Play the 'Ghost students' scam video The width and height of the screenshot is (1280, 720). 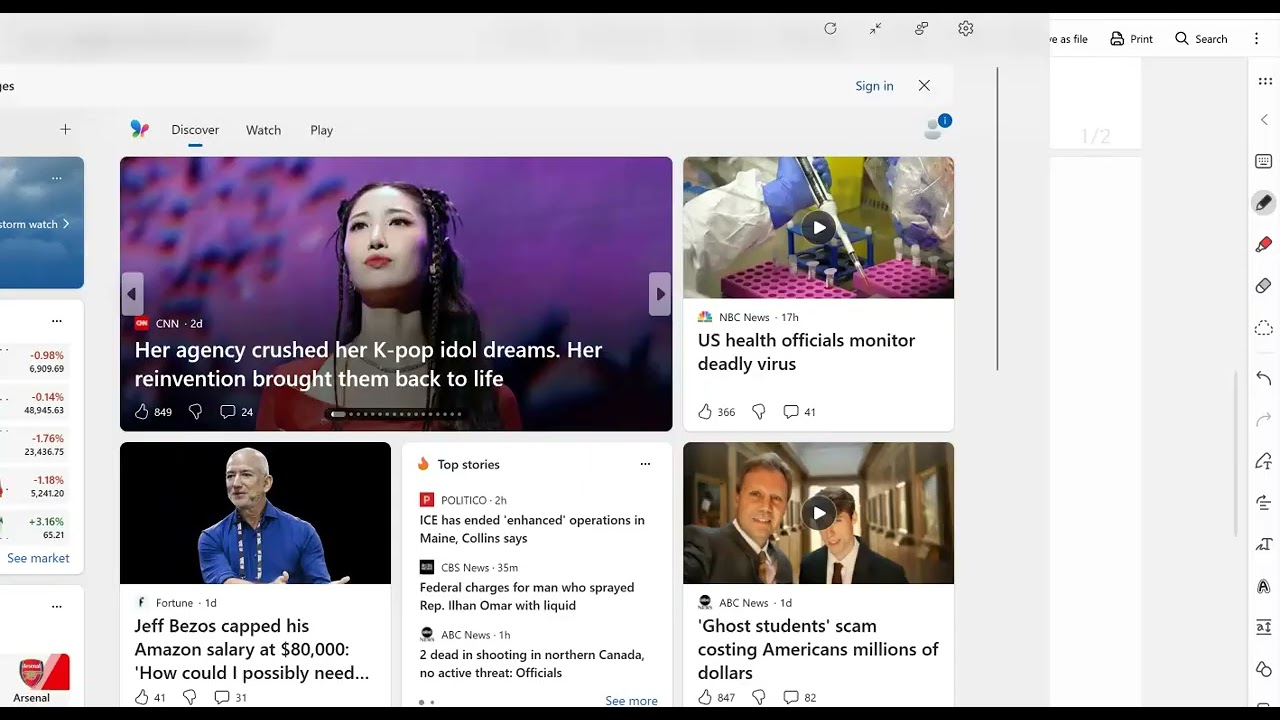[x=819, y=513]
